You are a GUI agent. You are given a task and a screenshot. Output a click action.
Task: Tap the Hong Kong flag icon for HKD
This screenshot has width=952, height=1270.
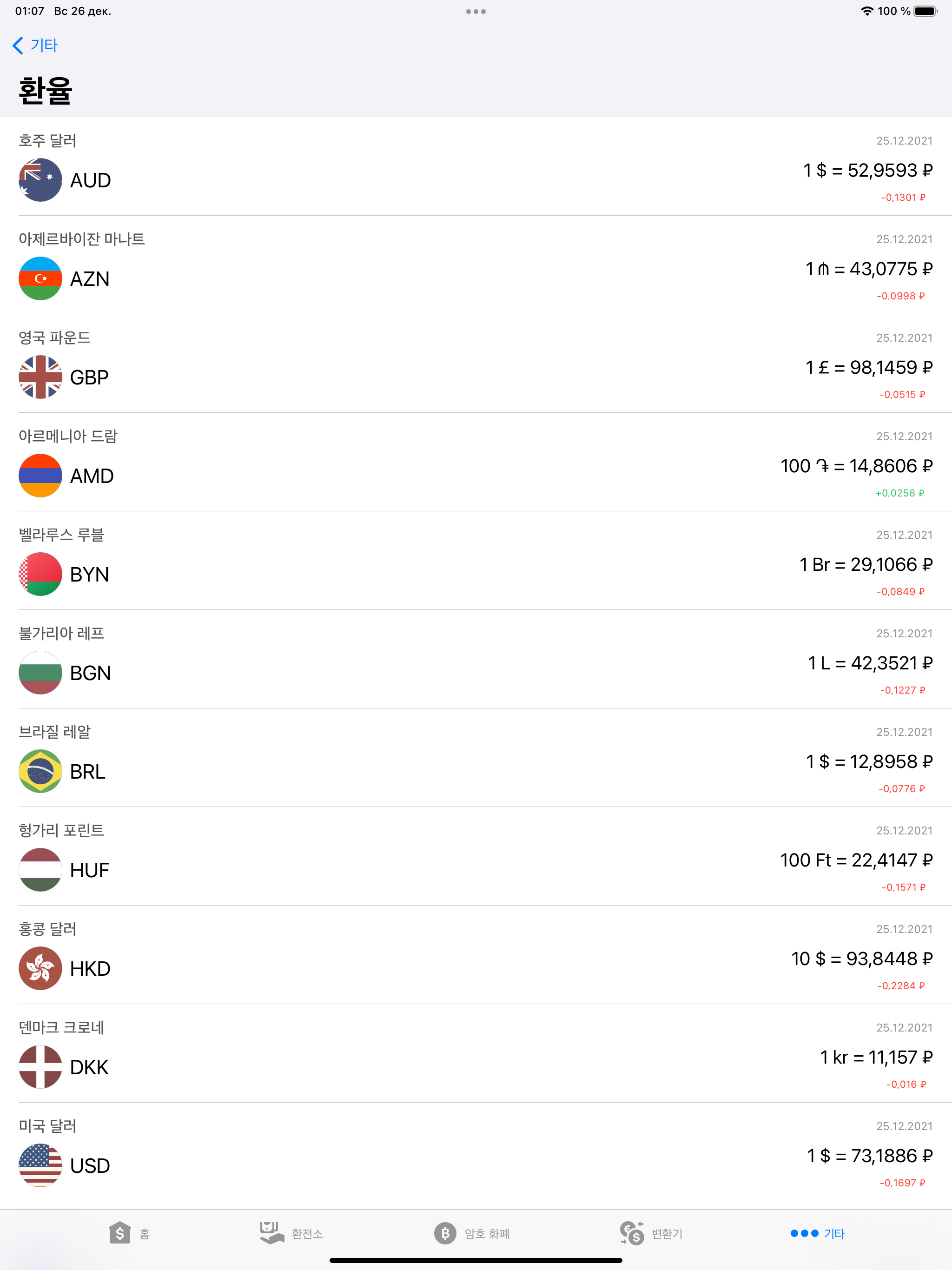(40, 968)
